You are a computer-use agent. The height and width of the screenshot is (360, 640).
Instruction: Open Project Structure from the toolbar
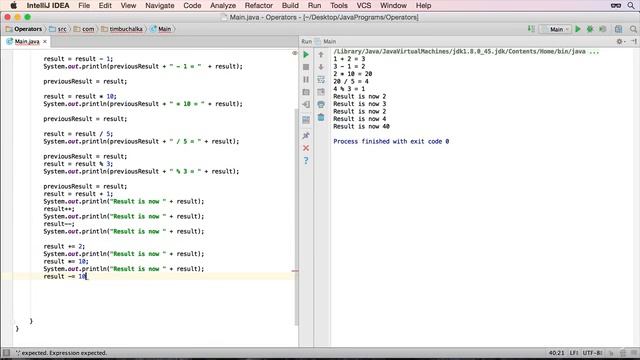(x=619, y=29)
